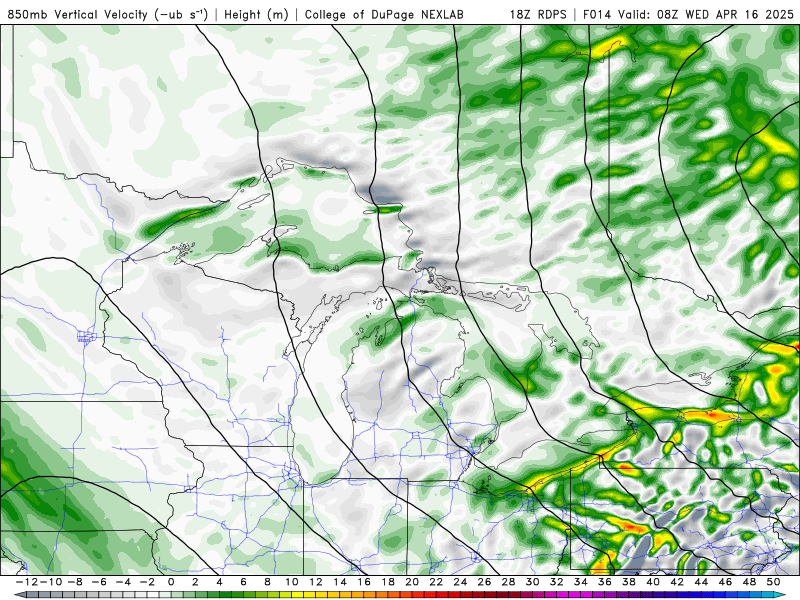Screen dimensions: 800x600
Task: Click the '−8' color scale label
Action: [x=76, y=582]
